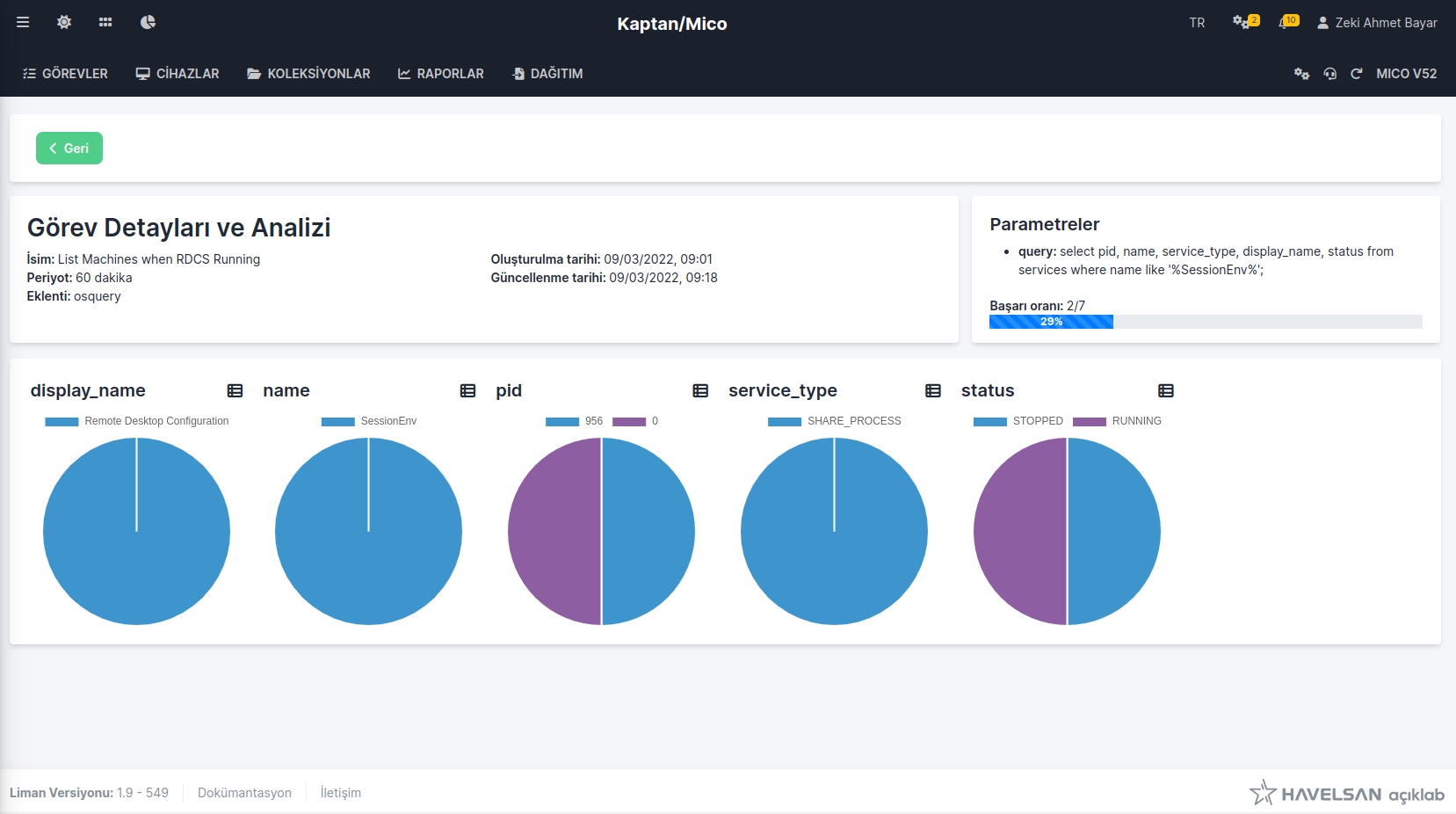Toggle the STOPPED legend item

1018,421
